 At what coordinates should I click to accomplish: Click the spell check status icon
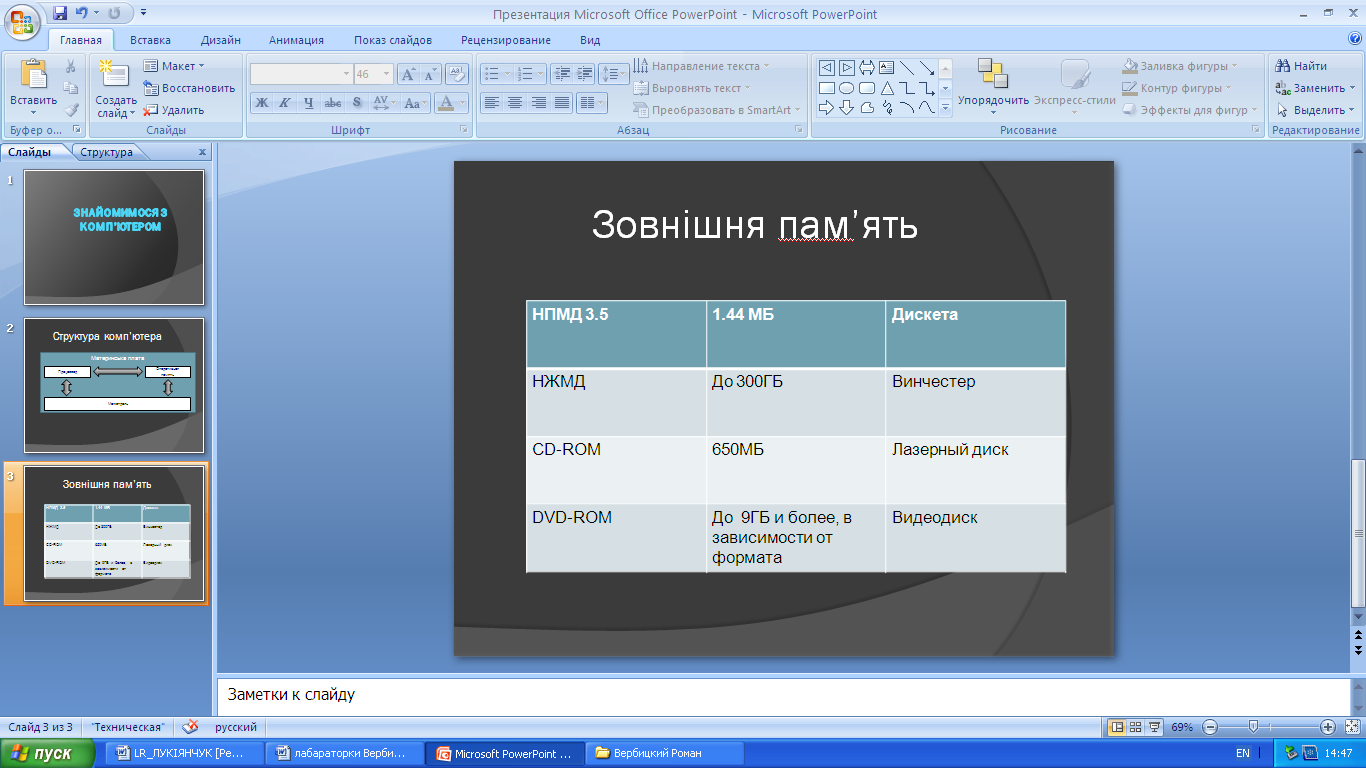(x=191, y=727)
